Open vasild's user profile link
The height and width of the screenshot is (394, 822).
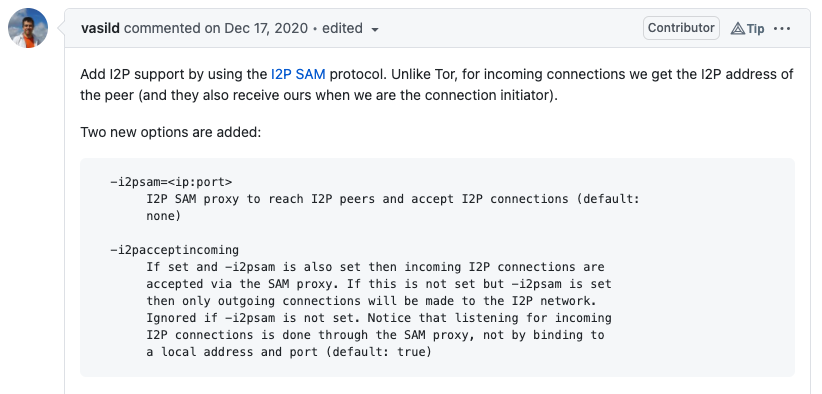[x=101, y=28]
